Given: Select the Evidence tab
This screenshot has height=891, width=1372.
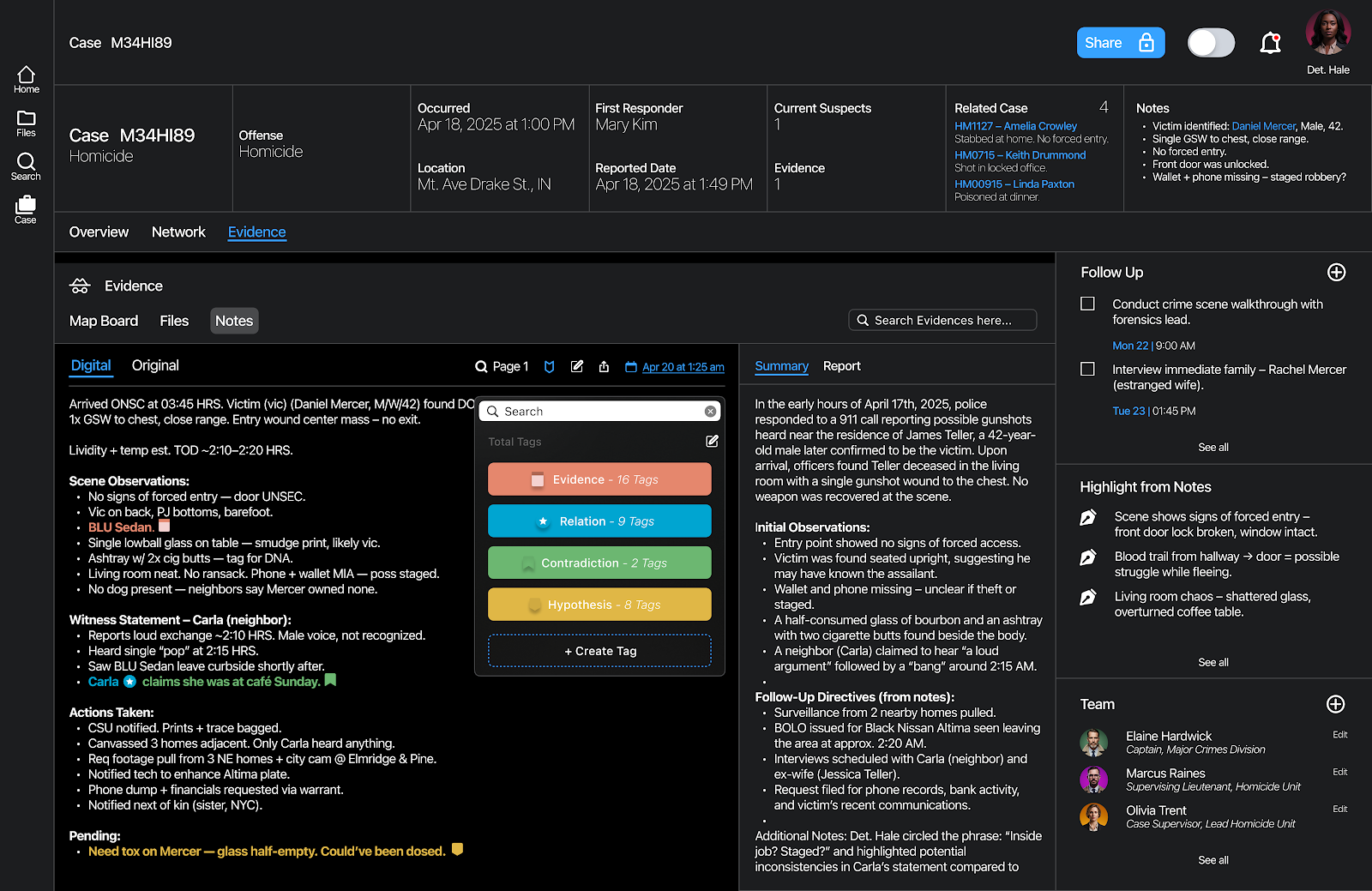Looking at the screenshot, I should pos(257,232).
